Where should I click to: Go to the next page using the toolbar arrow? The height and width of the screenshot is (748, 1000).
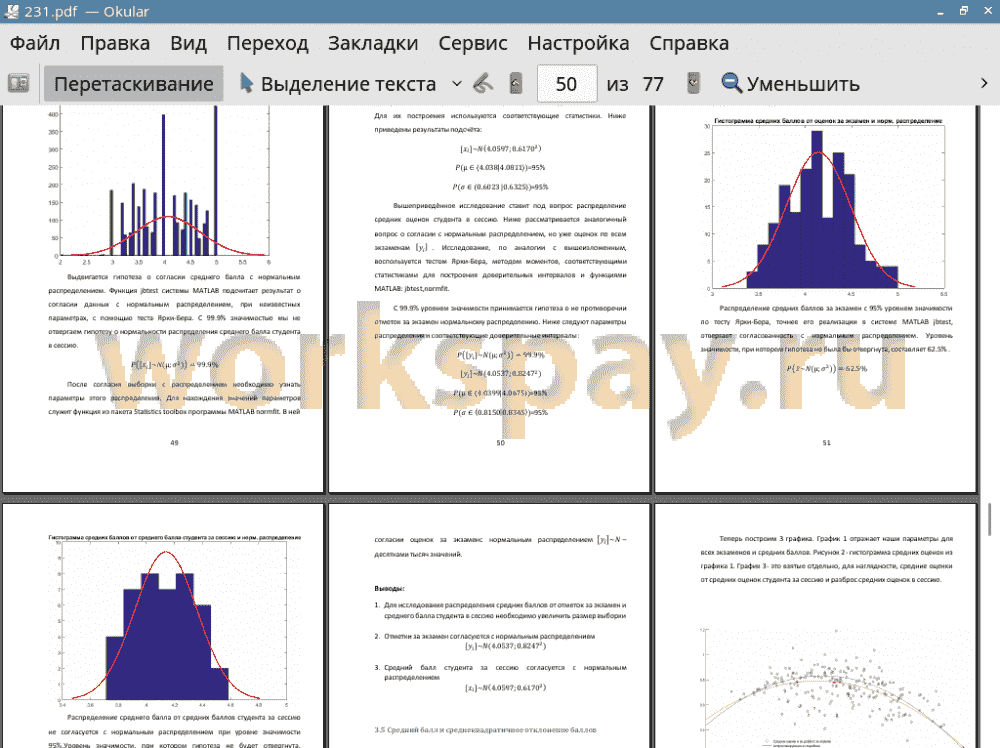click(693, 84)
